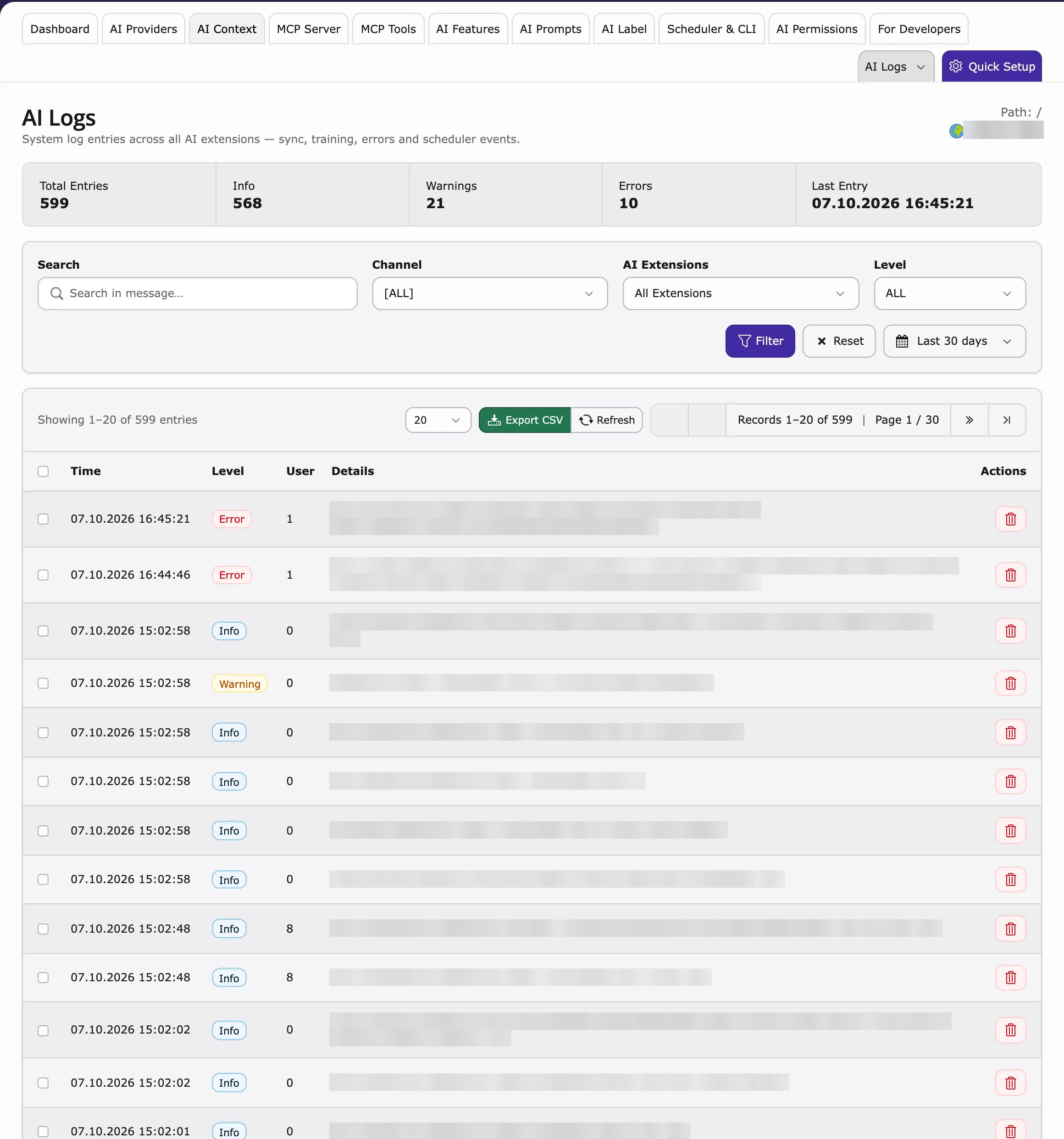This screenshot has width=1064, height=1139.
Task: Go to next page of records
Action: (969, 420)
